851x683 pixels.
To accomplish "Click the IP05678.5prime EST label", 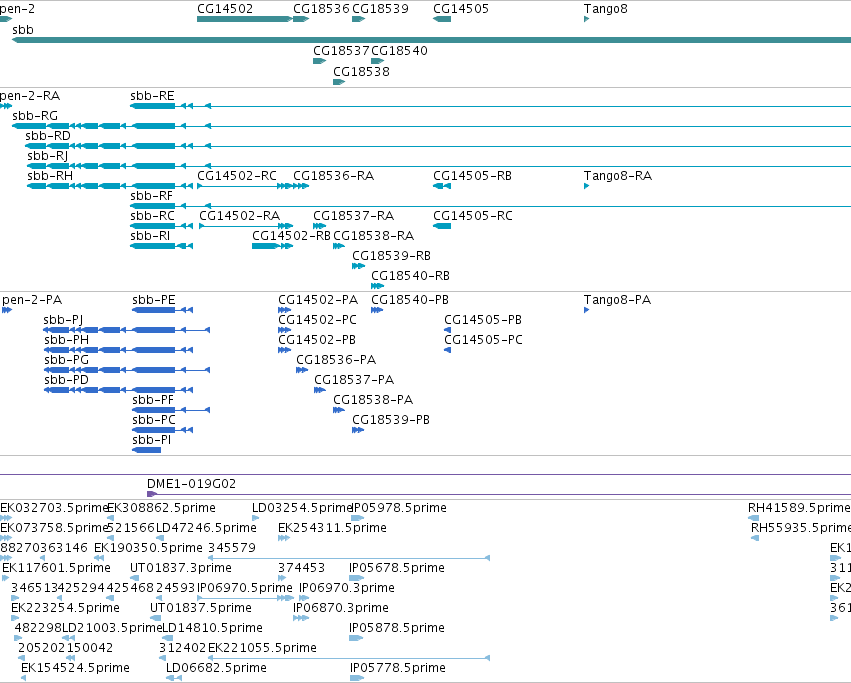I will [397, 568].
